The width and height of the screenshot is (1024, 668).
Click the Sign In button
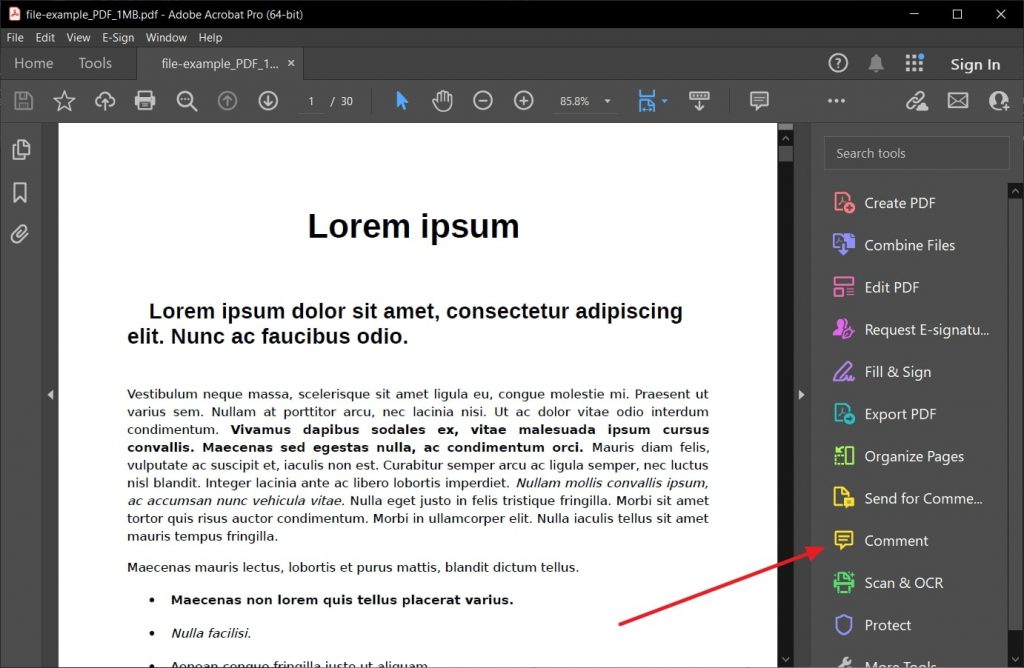(975, 63)
